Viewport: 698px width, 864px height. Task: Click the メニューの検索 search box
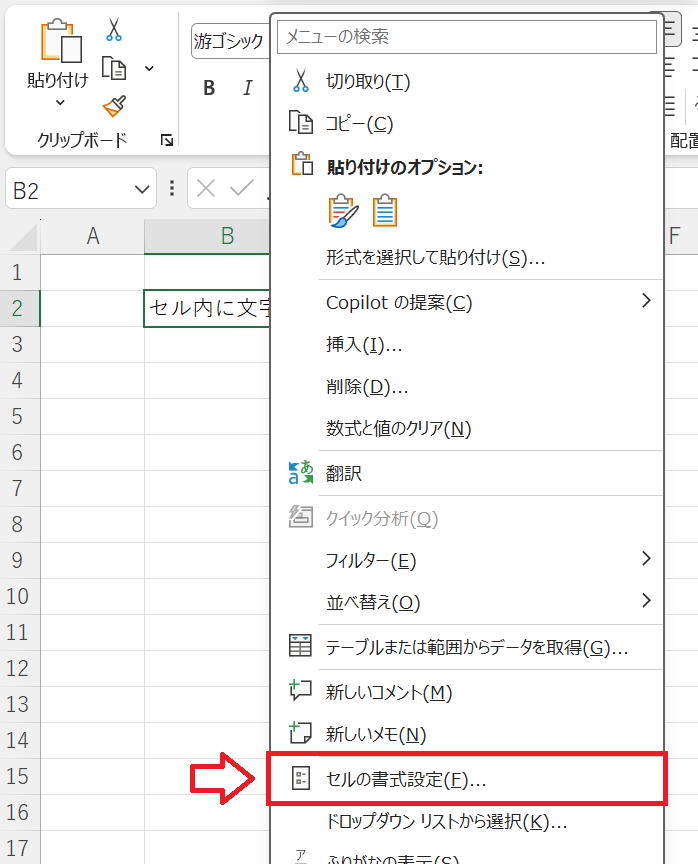click(467, 37)
